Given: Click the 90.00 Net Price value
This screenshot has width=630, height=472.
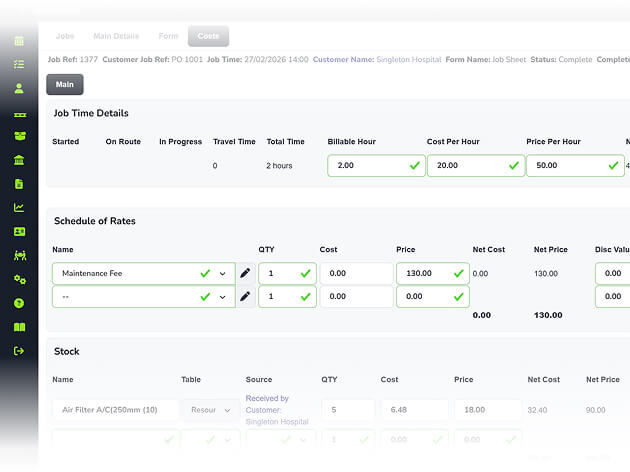Looking at the screenshot, I should [595, 410].
